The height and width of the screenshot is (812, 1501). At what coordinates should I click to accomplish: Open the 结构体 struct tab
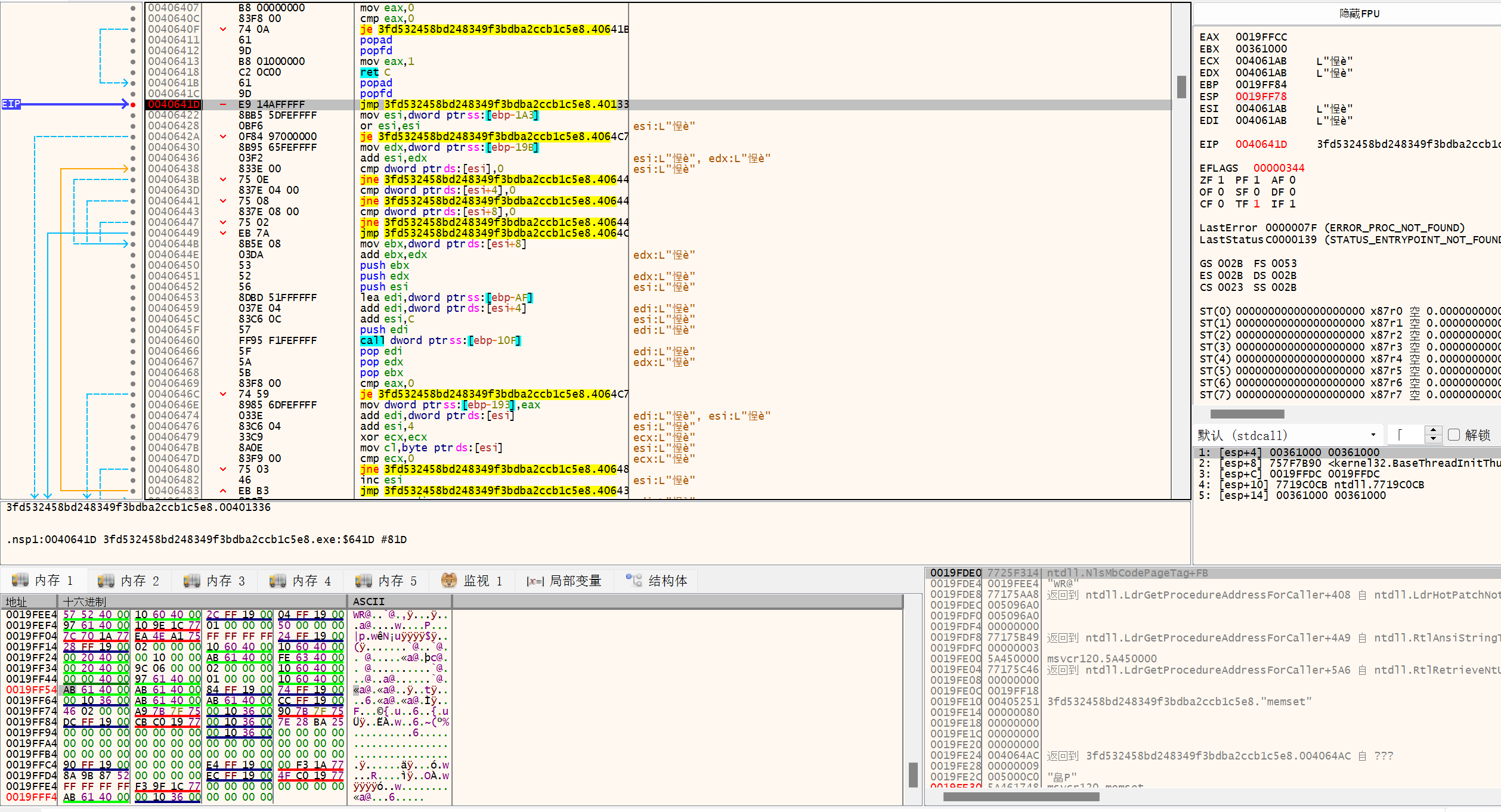pos(657,581)
